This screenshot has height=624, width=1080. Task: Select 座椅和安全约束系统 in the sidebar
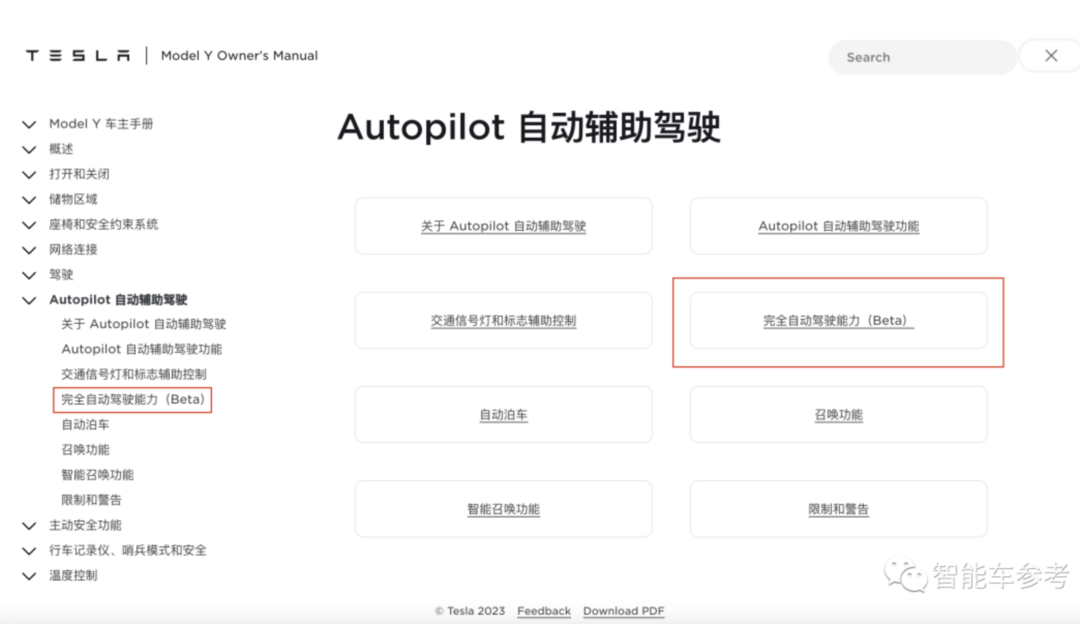click(103, 225)
